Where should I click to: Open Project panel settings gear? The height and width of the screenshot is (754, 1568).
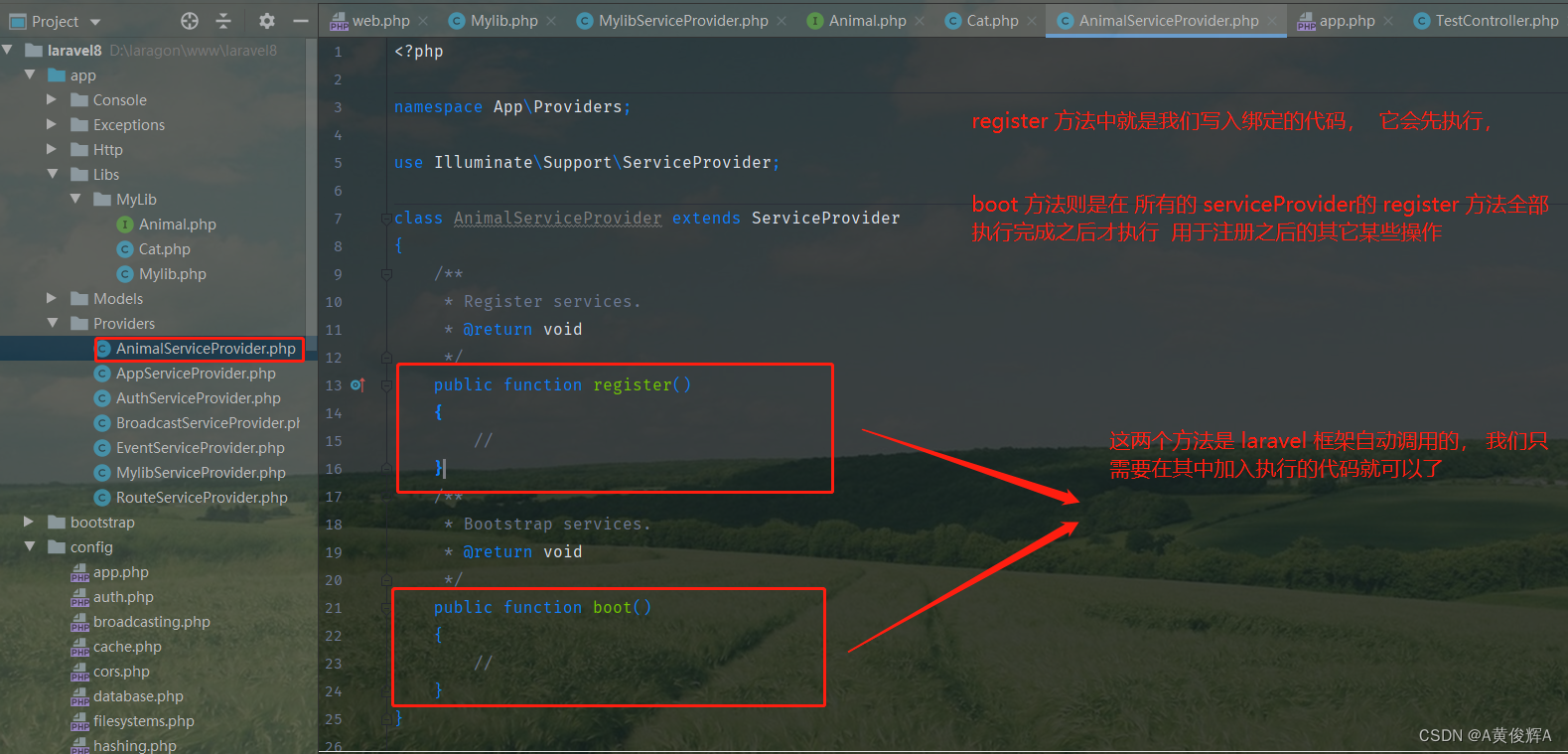(266, 21)
